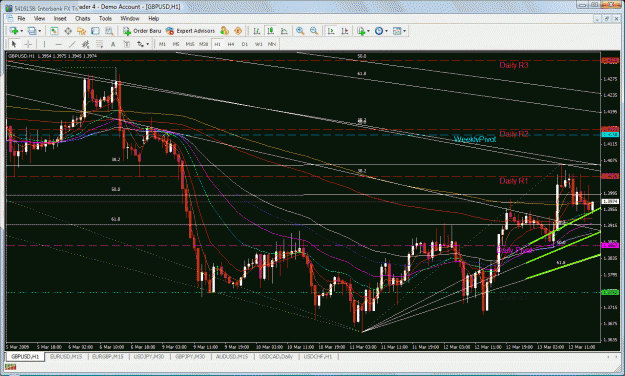Open the View menu
The image size is (625, 376).
click(x=39, y=18)
